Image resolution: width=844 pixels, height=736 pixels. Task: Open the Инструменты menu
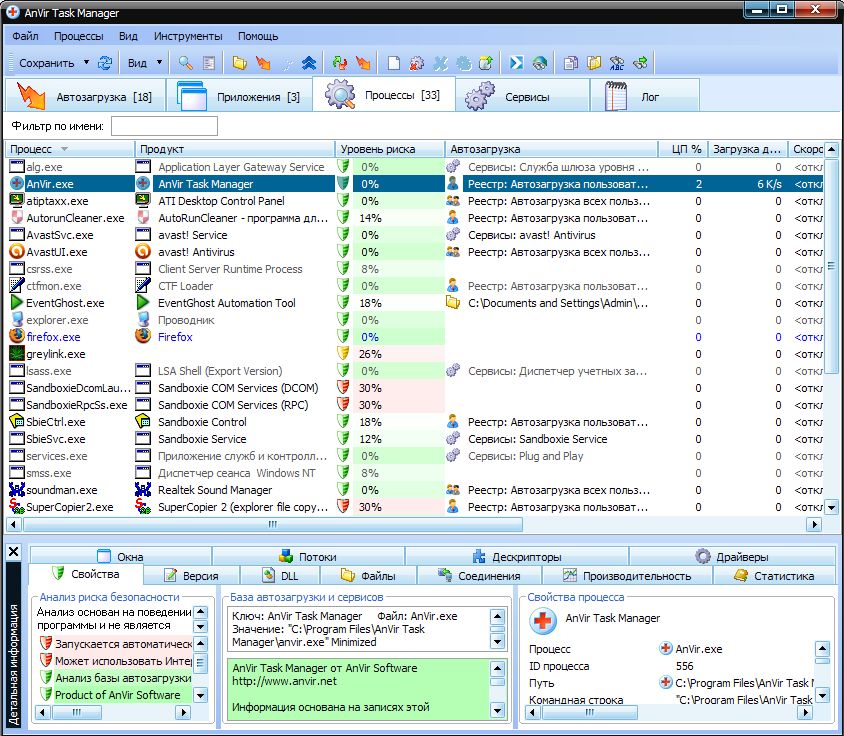[188, 36]
